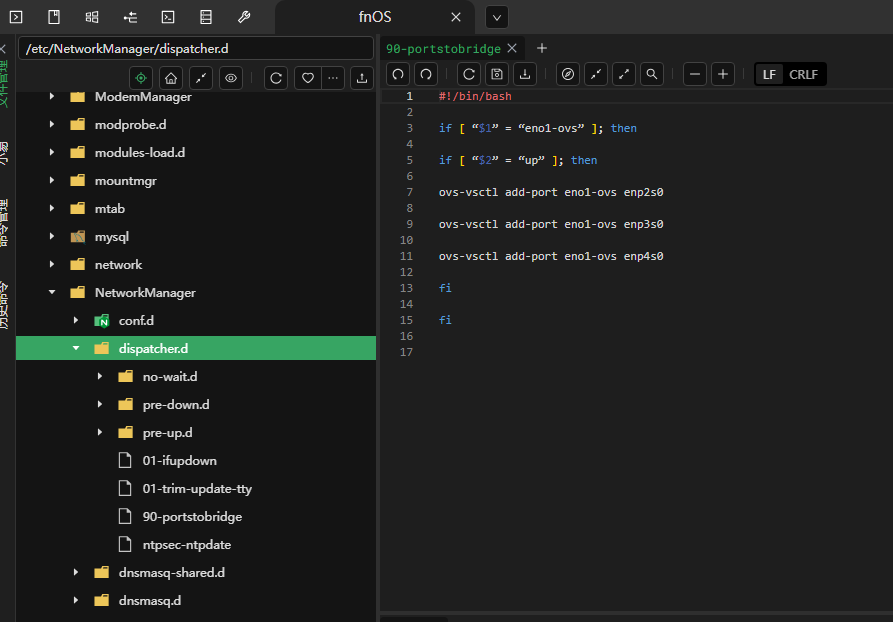This screenshot has width=893, height=622.
Task: Click the tree-branch list icon in top toolbar
Action: 130,17
